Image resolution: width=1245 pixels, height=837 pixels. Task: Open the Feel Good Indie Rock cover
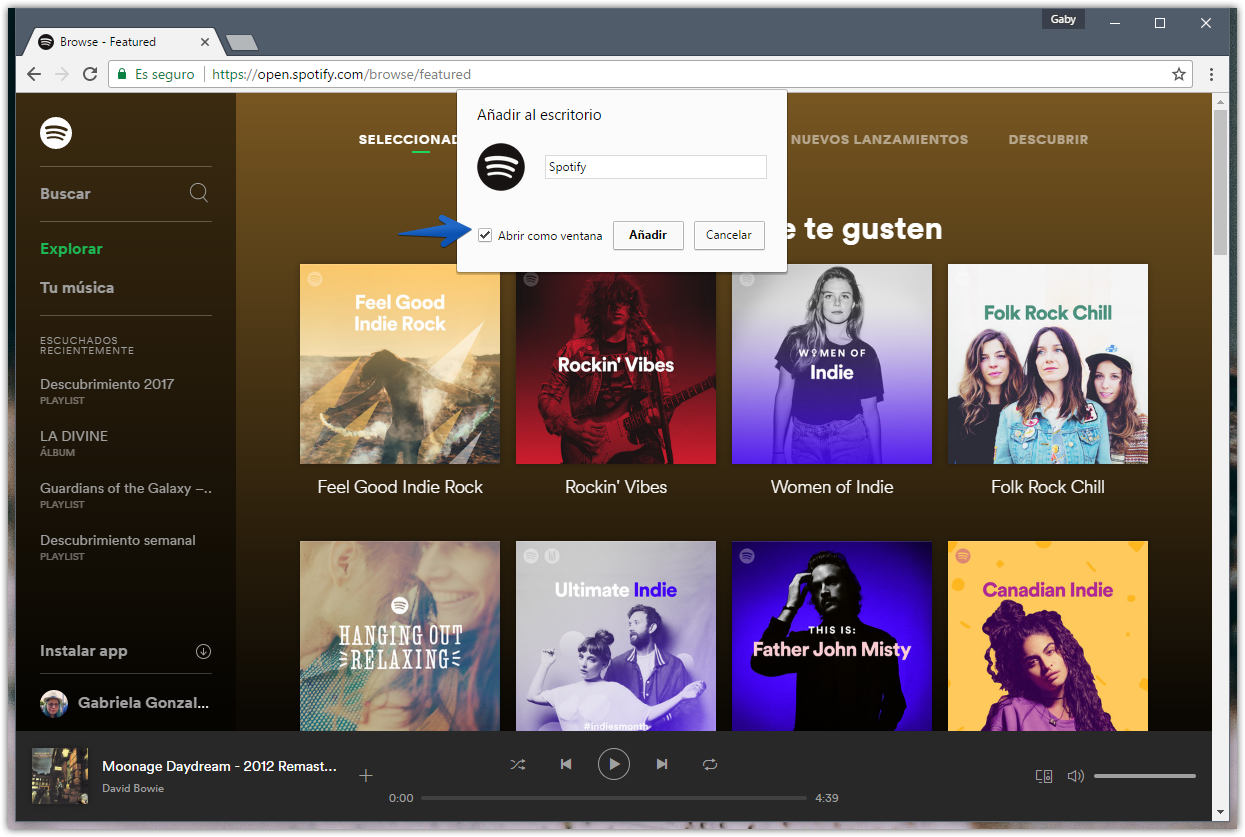click(x=400, y=364)
